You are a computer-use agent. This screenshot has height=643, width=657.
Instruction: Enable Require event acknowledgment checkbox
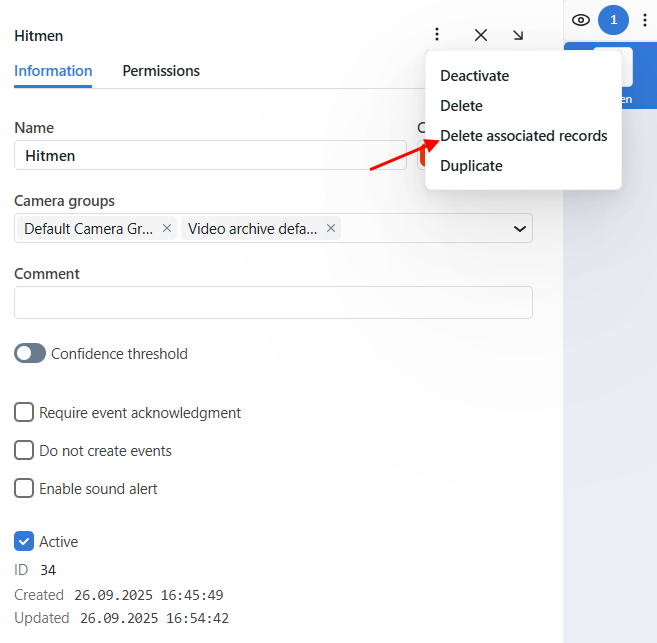coord(24,412)
